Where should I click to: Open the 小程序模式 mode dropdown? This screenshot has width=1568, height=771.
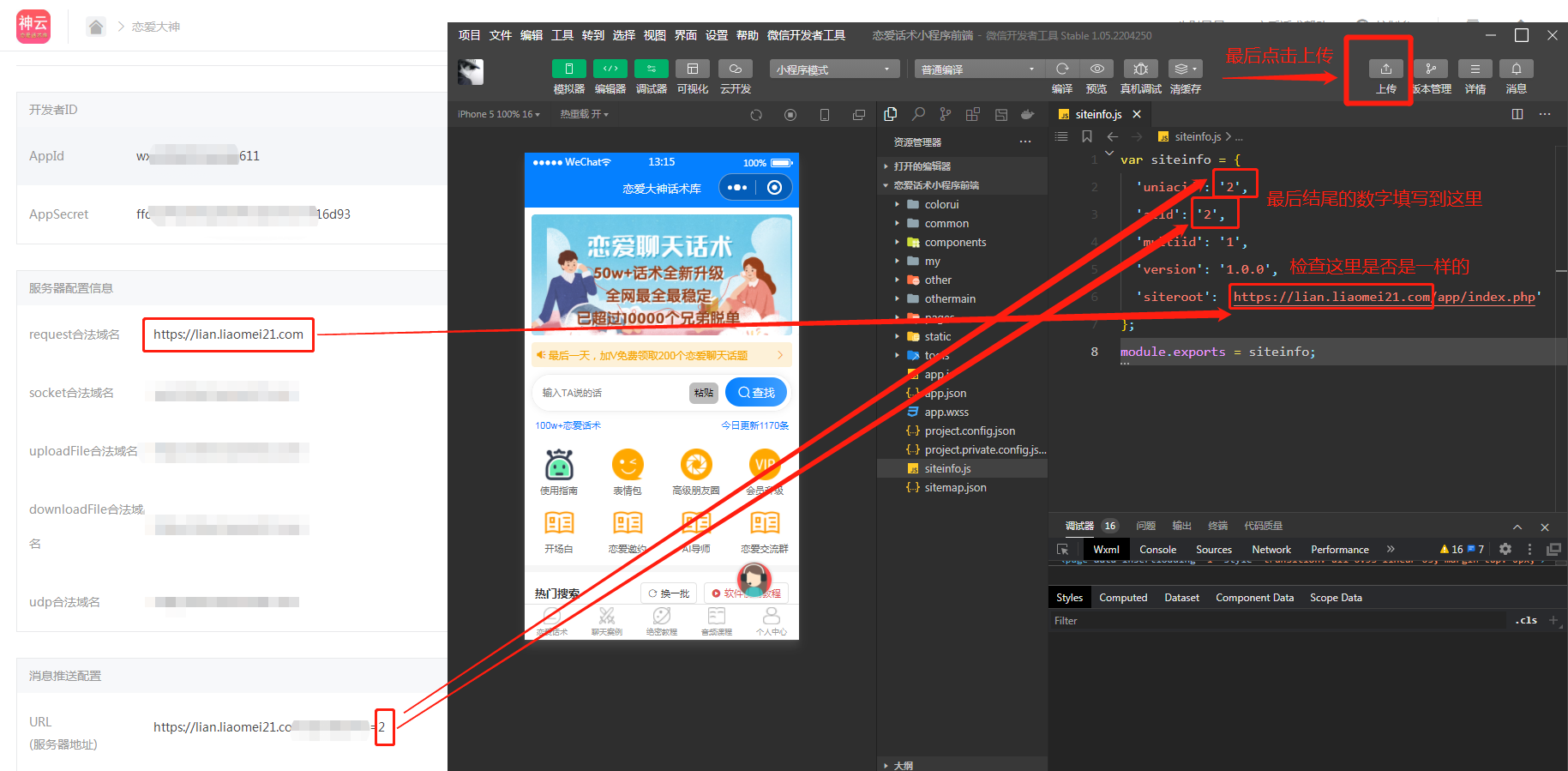click(834, 69)
